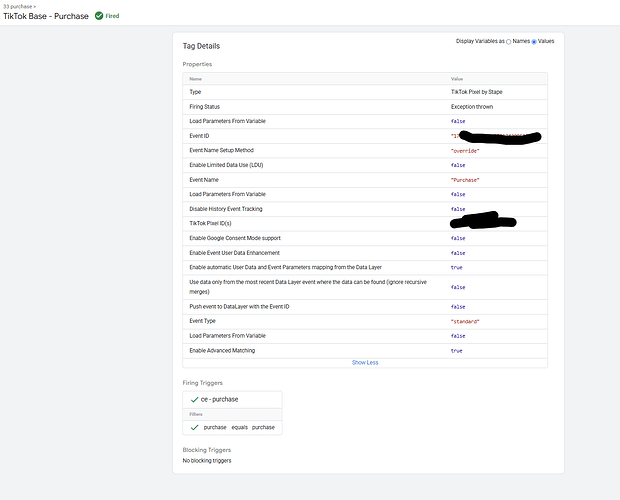Image resolution: width=620 pixels, height=500 pixels.
Task: Click the 'Display Variables as' label
Action: [480, 41]
